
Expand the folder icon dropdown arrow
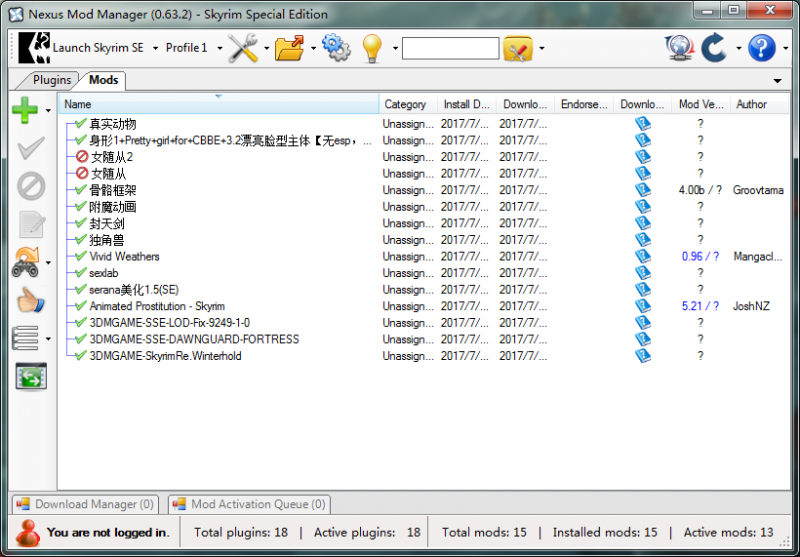pos(313,48)
